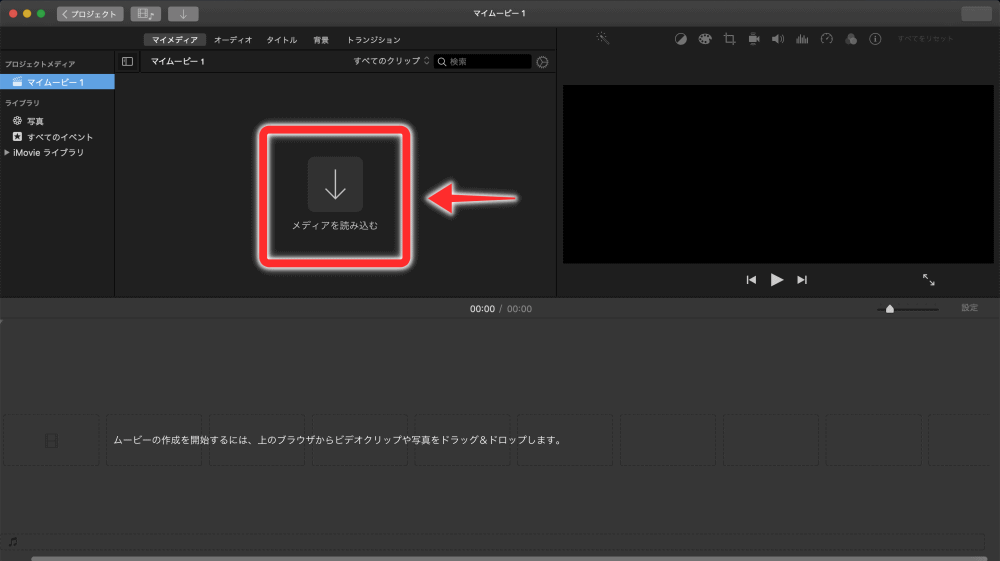Toggle the sidebar visibility button
The image size is (1000, 561).
(x=128, y=61)
